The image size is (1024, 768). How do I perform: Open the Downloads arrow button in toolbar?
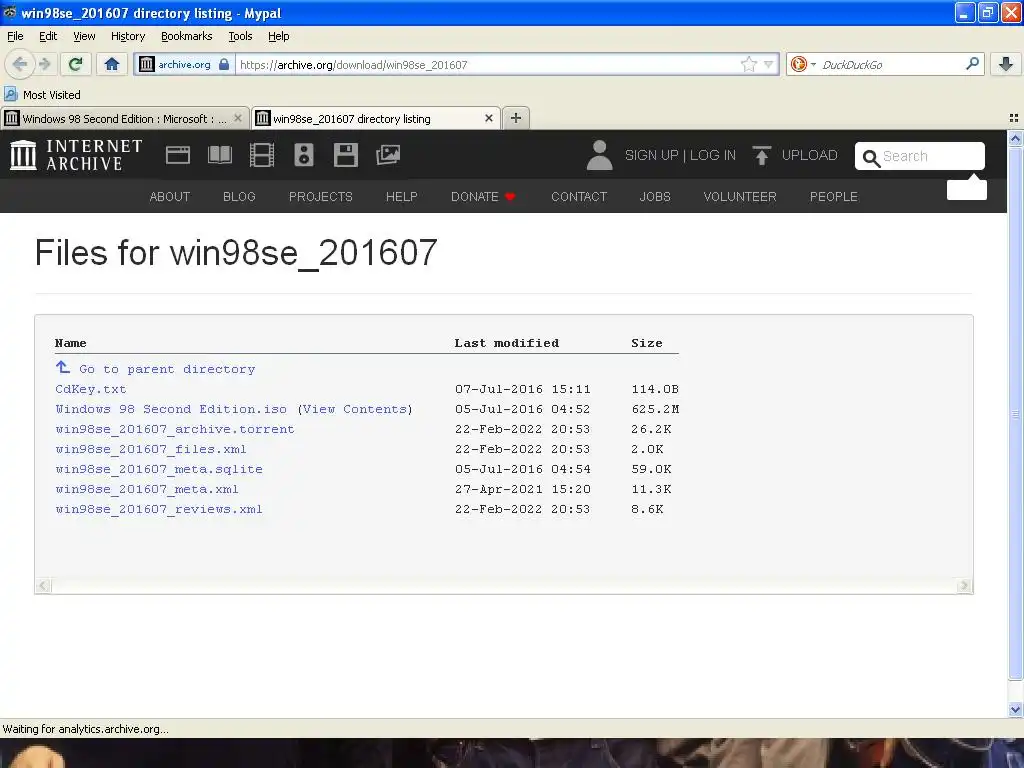click(1006, 64)
